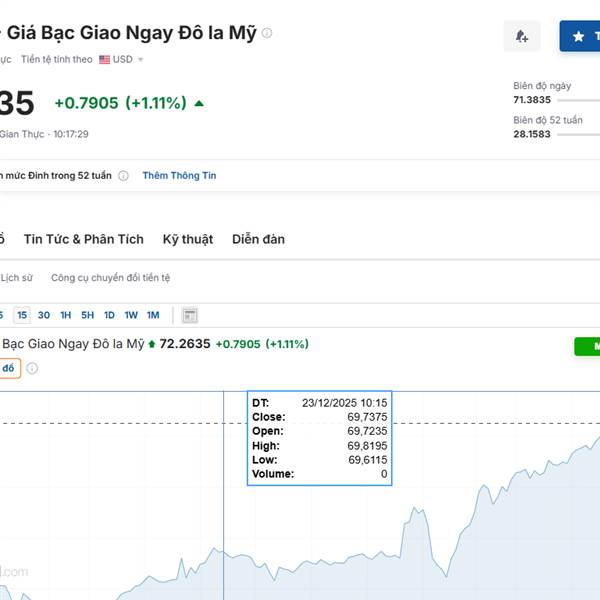Open the chart layout icon after 1M
The image size is (600, 600).
[x=190, y=315]
